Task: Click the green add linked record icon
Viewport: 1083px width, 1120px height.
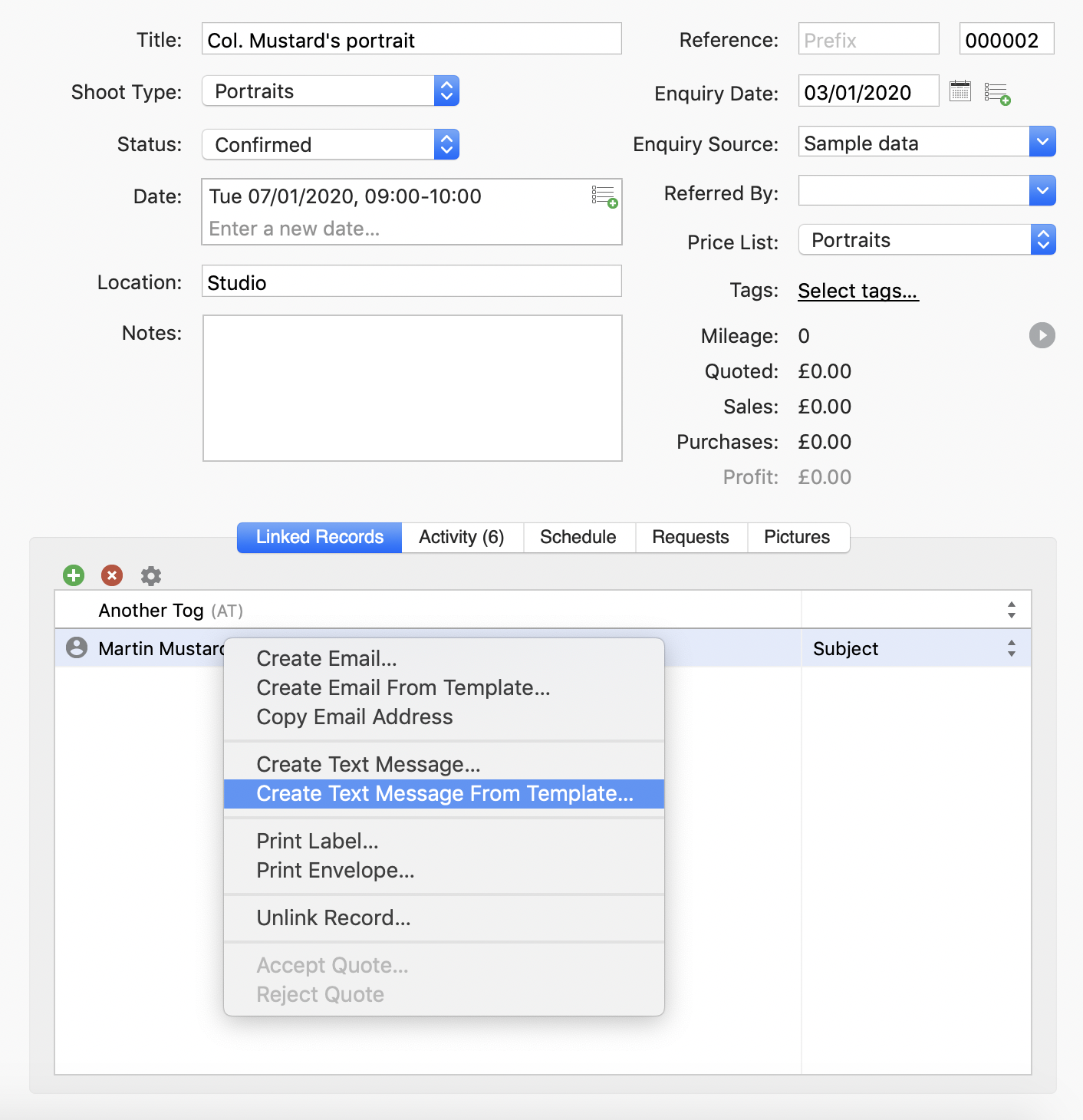Action: click(74, 575)
